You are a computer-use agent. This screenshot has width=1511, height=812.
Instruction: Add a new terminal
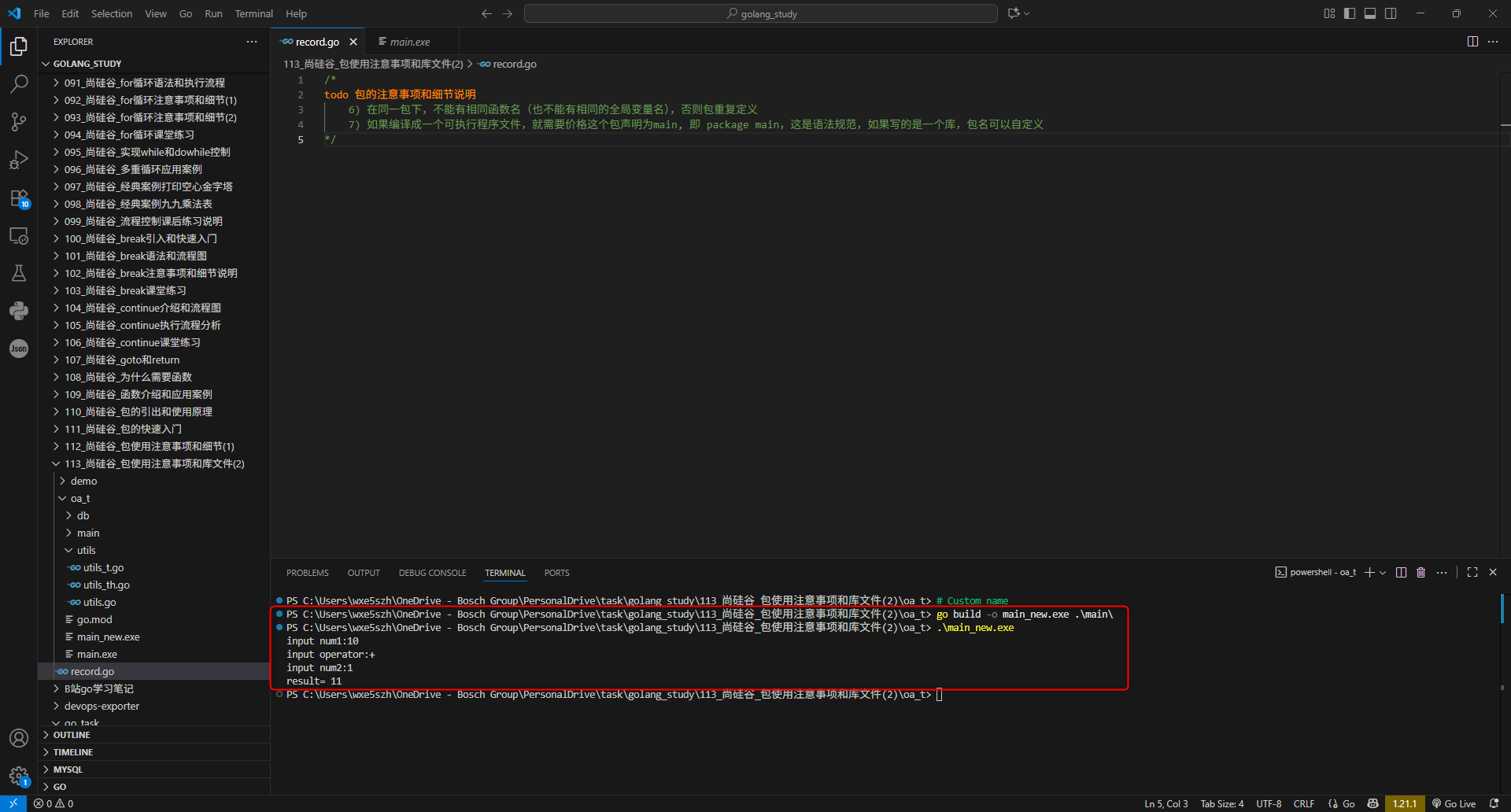[1369, 573]
